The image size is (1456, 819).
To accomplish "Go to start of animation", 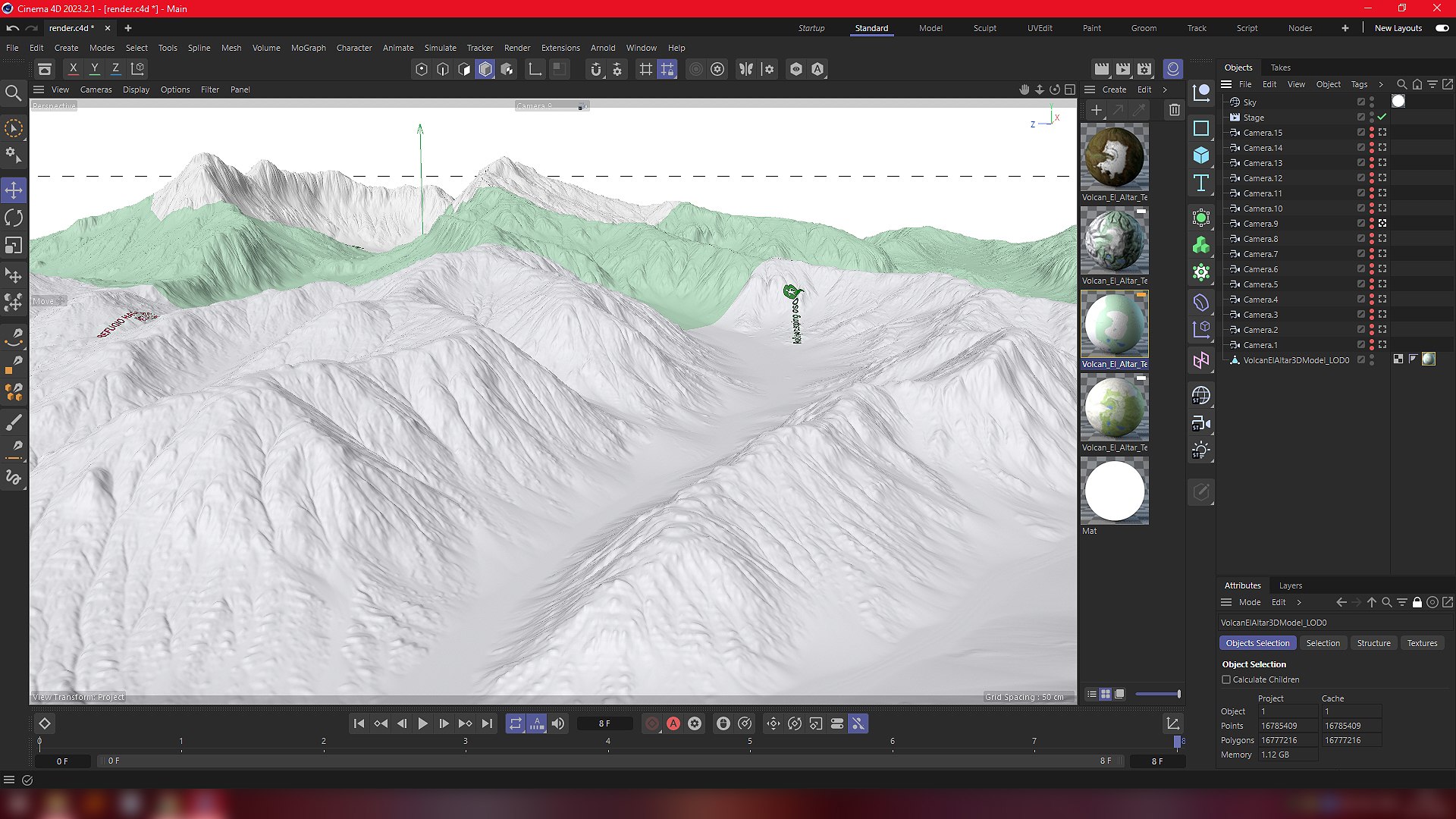I will tap(359, 724).
